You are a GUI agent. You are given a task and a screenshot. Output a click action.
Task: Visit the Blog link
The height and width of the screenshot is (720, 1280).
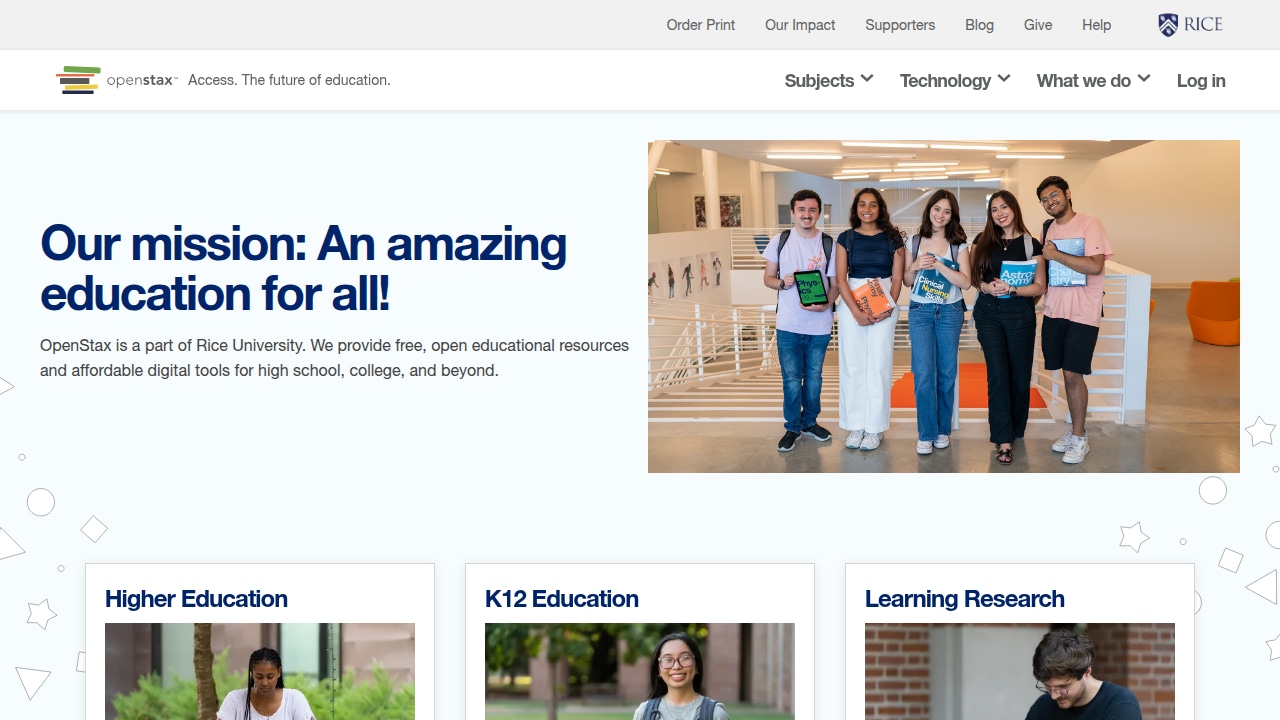979,25
